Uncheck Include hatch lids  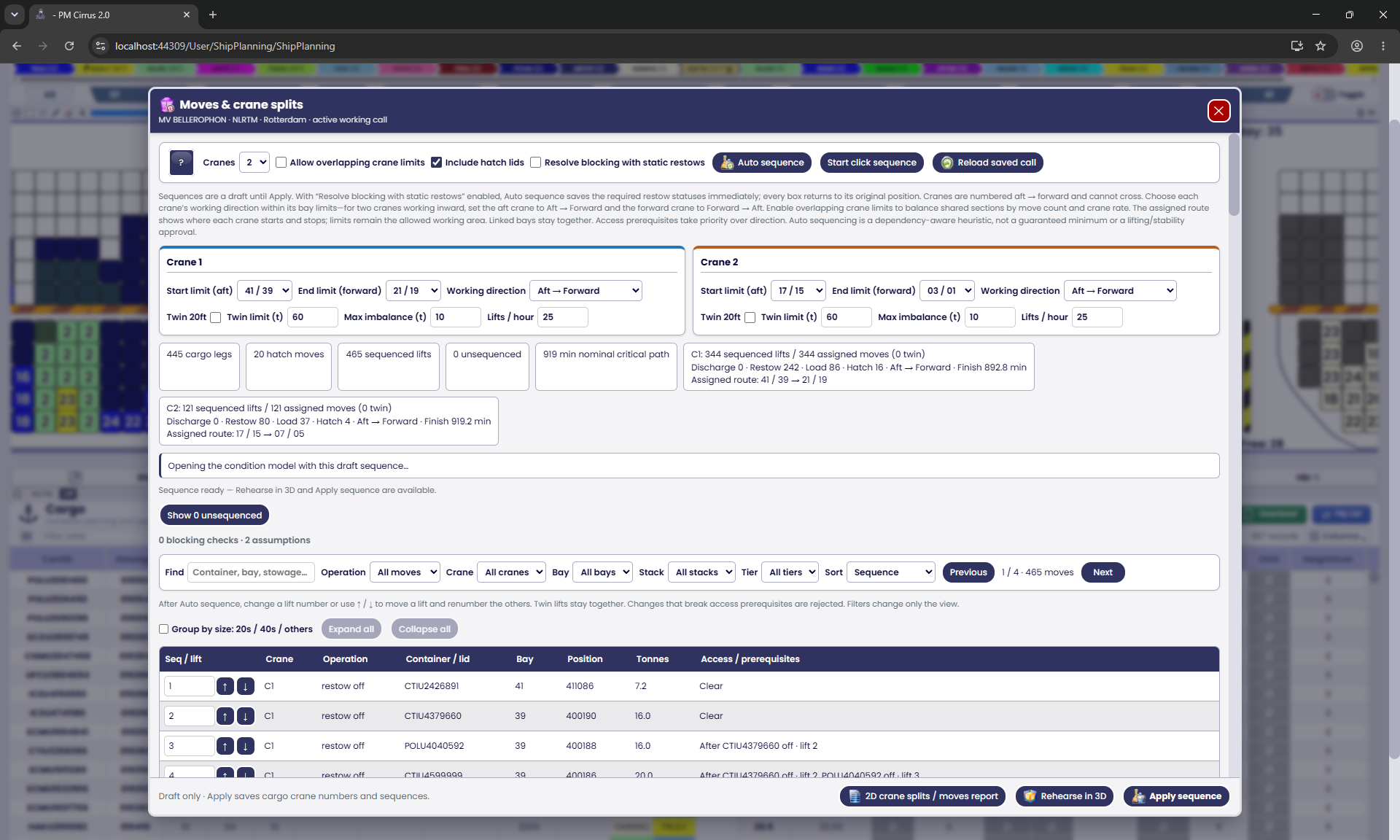pos(436,163)
